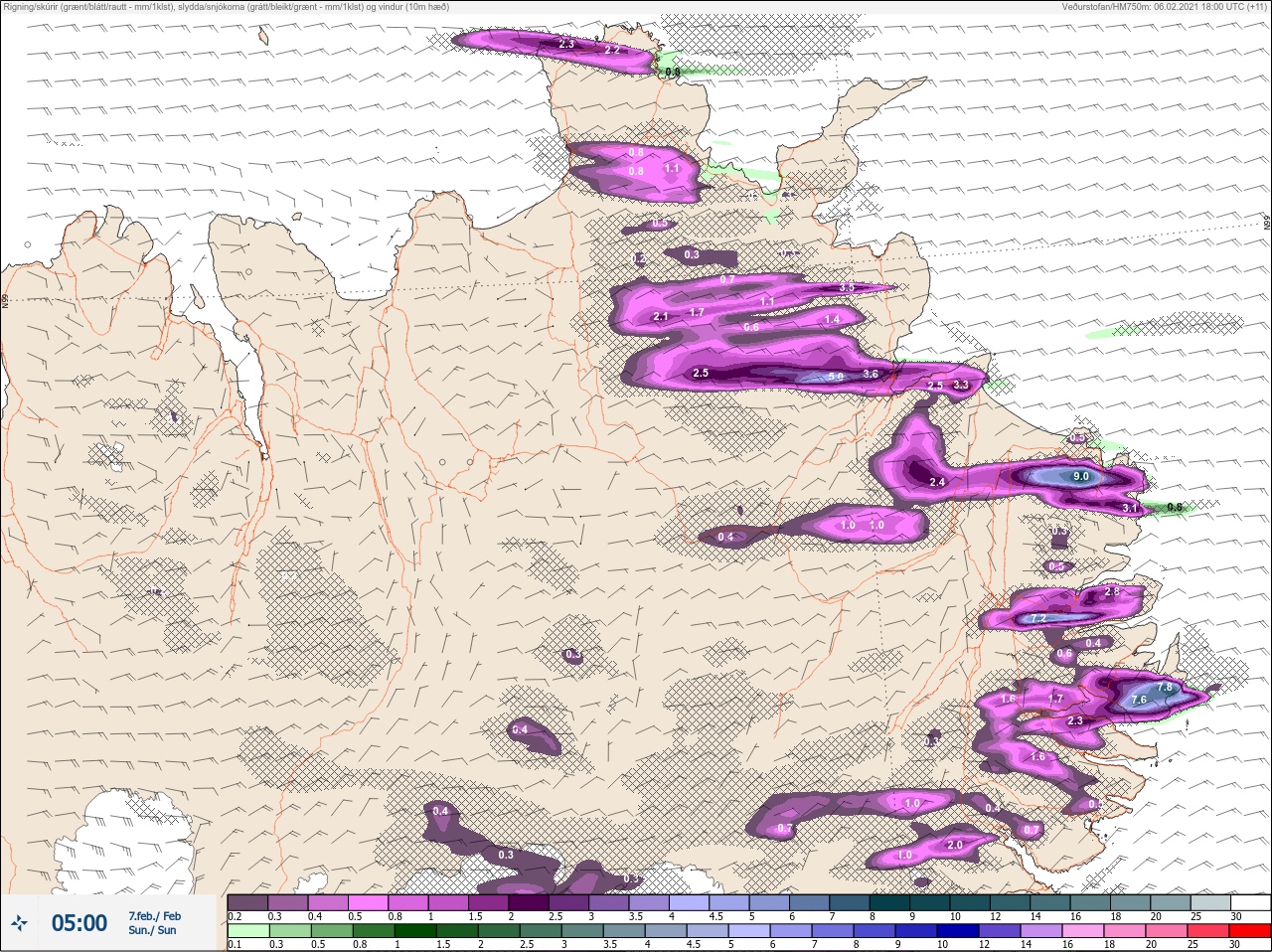Select the '7.feb./ Feb' date label

[x=155, y=916]
